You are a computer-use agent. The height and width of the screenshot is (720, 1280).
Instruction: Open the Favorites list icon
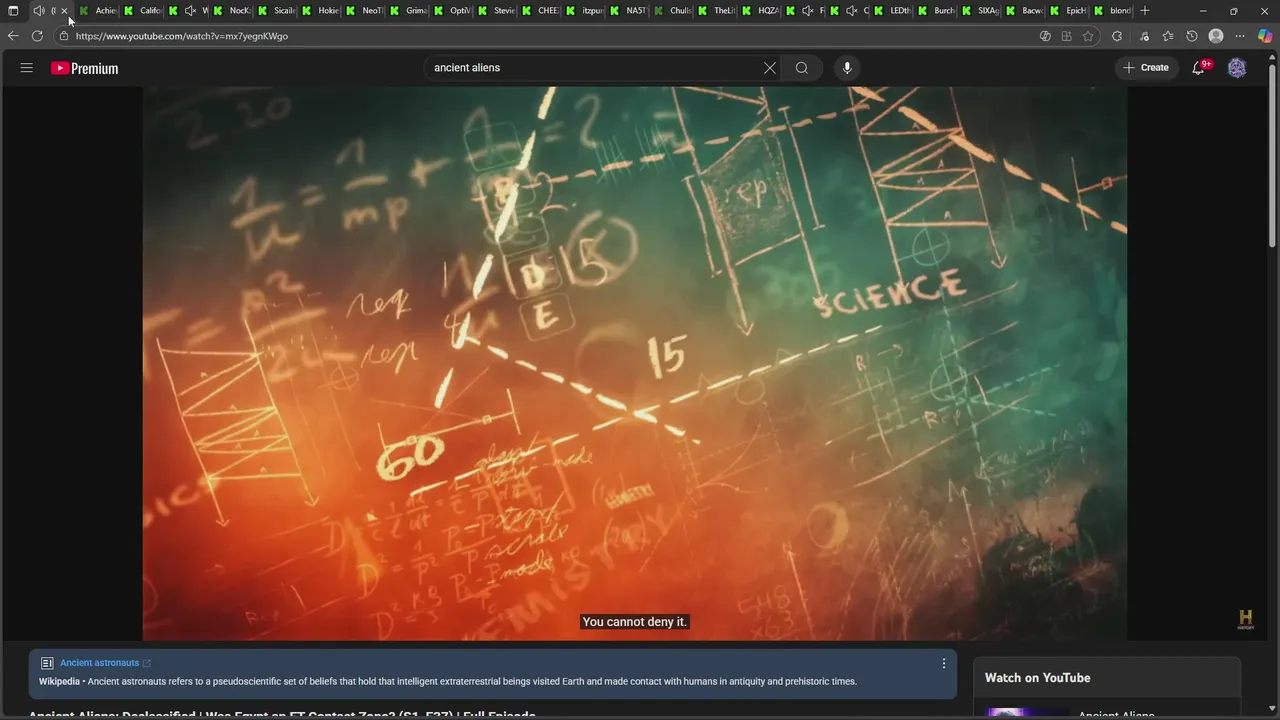coord(1168,36)
